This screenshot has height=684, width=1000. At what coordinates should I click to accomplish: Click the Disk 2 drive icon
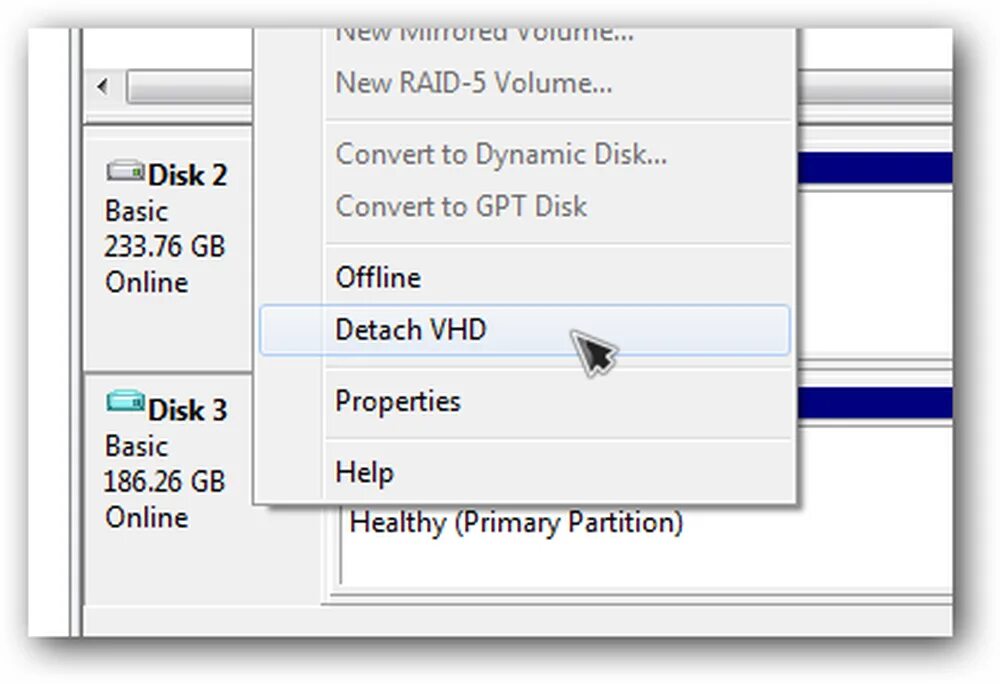click(x=125, y=170)
